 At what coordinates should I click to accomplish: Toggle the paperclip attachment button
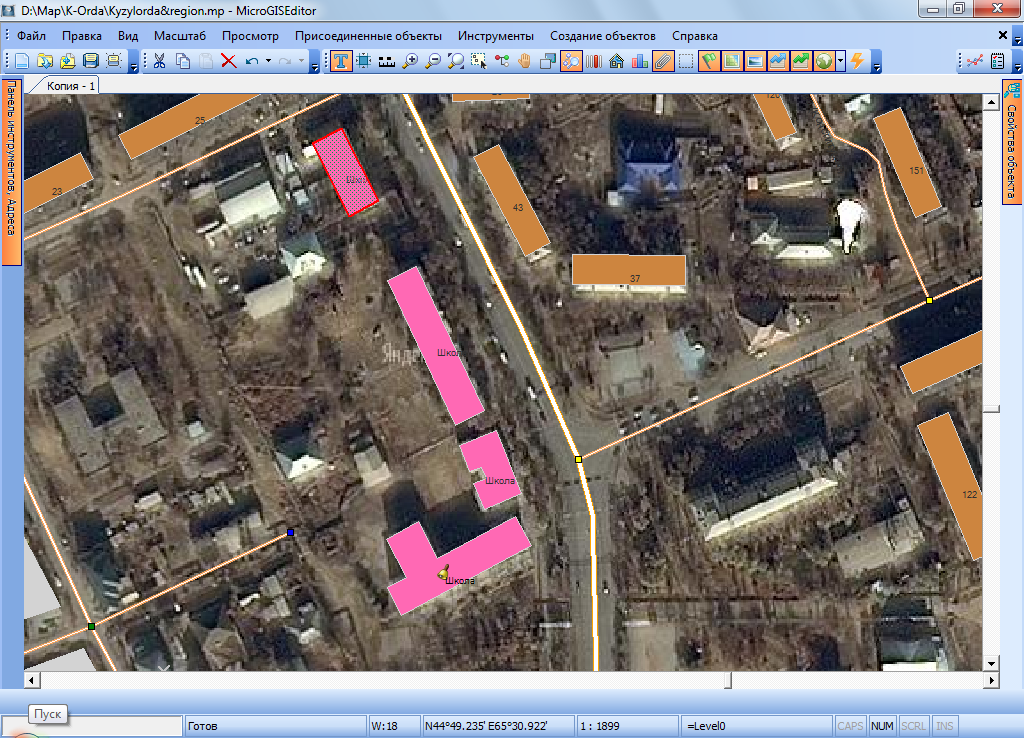pyautogui.click(x=662, y=61)
